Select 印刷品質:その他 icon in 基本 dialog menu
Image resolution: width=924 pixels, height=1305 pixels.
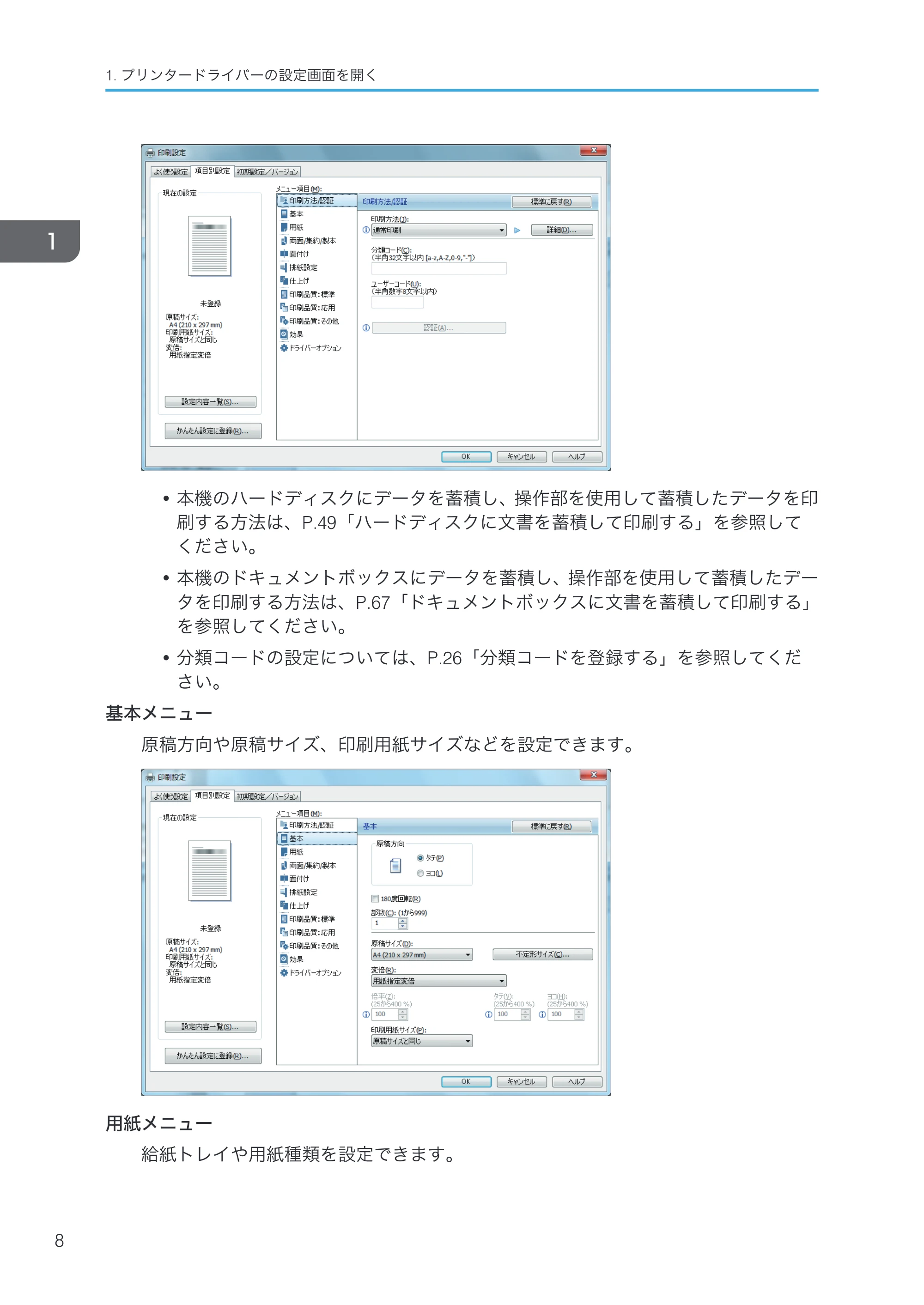click(284, 946)
